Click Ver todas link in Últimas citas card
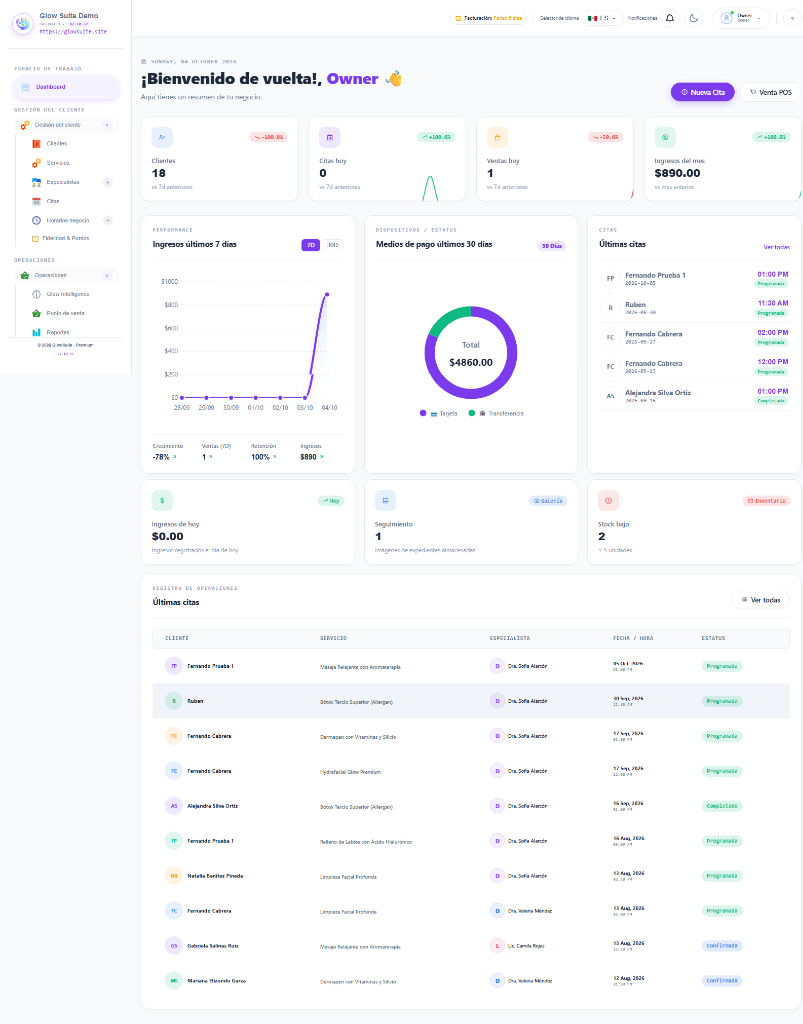Image resolution: width=803 pixels, height=1024 pixels. (776, 247)
